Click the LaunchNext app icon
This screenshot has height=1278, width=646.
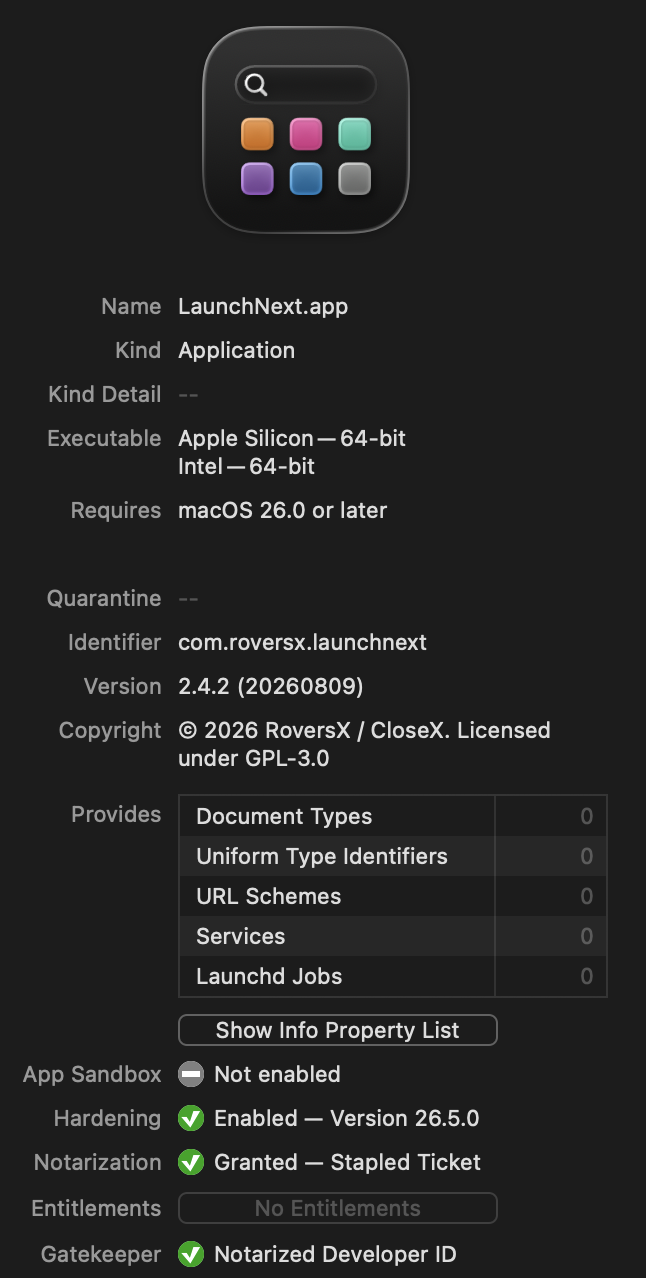pos(306,130)
